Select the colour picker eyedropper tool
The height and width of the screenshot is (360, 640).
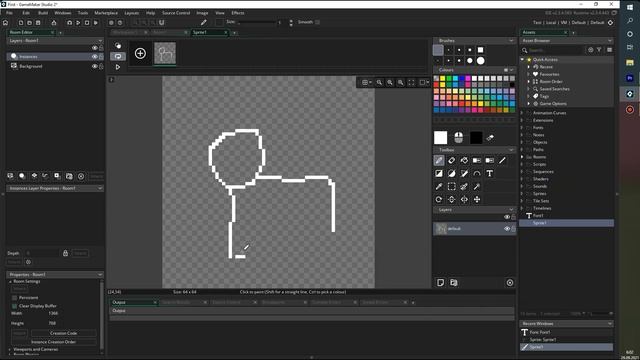pyautogui.click(x=439, y=187)
